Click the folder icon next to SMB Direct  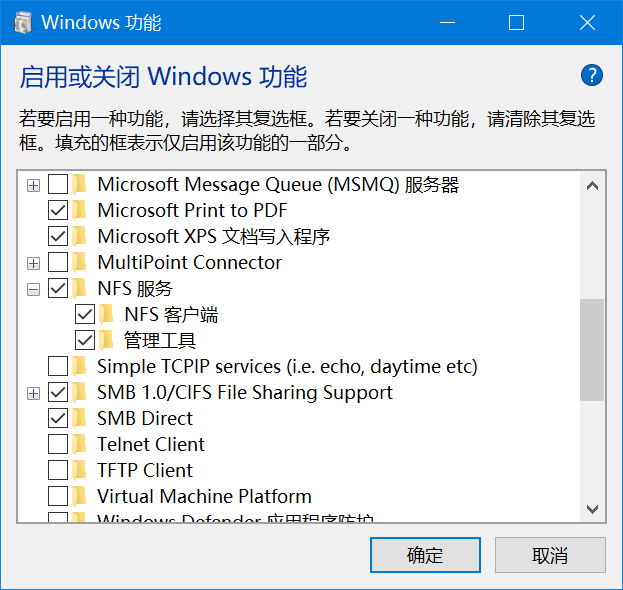point(80,419)
